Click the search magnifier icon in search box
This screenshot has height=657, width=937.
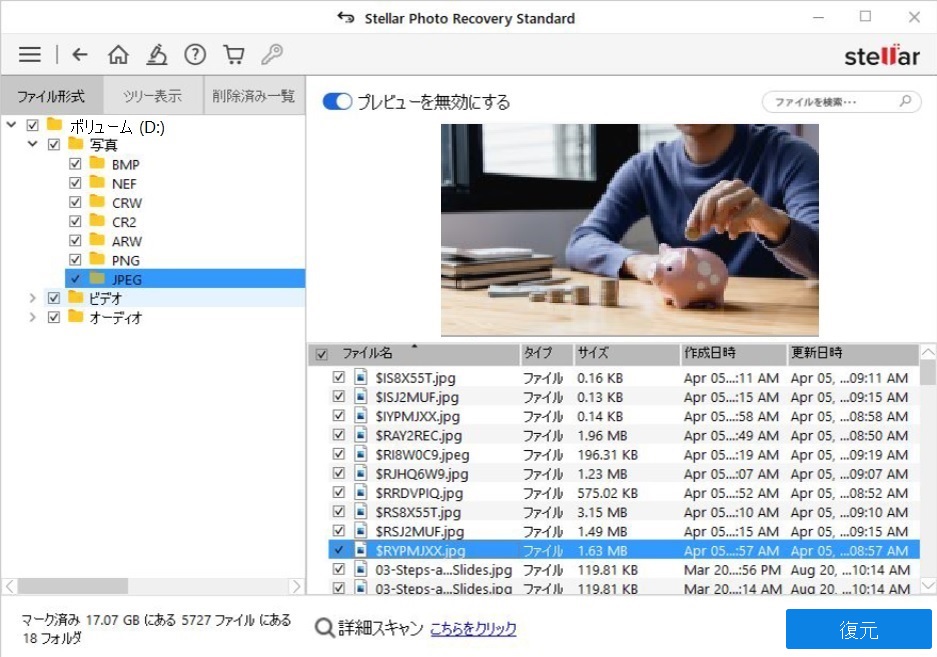(x=905, y=101)
